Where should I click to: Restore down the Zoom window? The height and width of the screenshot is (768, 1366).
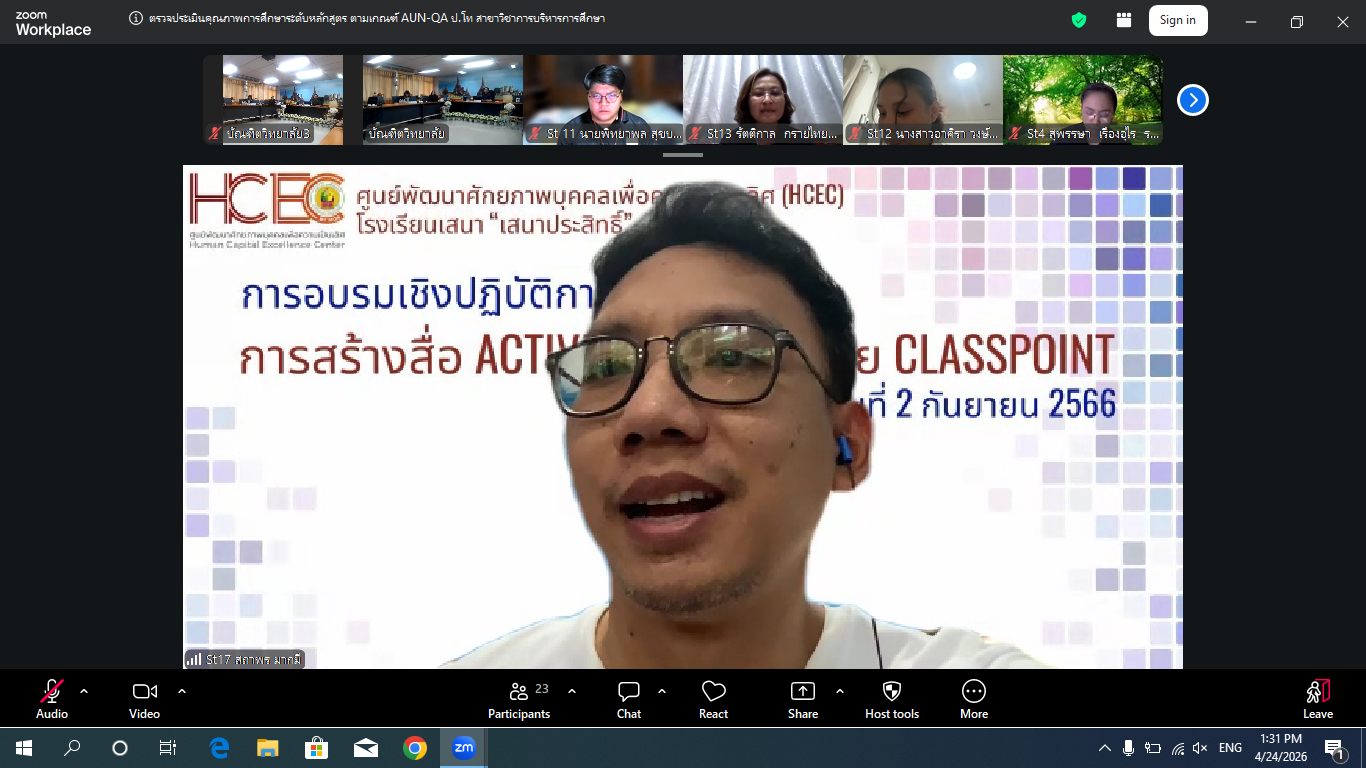point(1297,21)
